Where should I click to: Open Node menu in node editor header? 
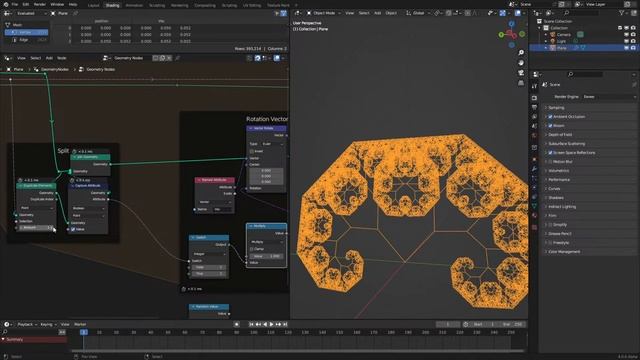click(62, 58)
